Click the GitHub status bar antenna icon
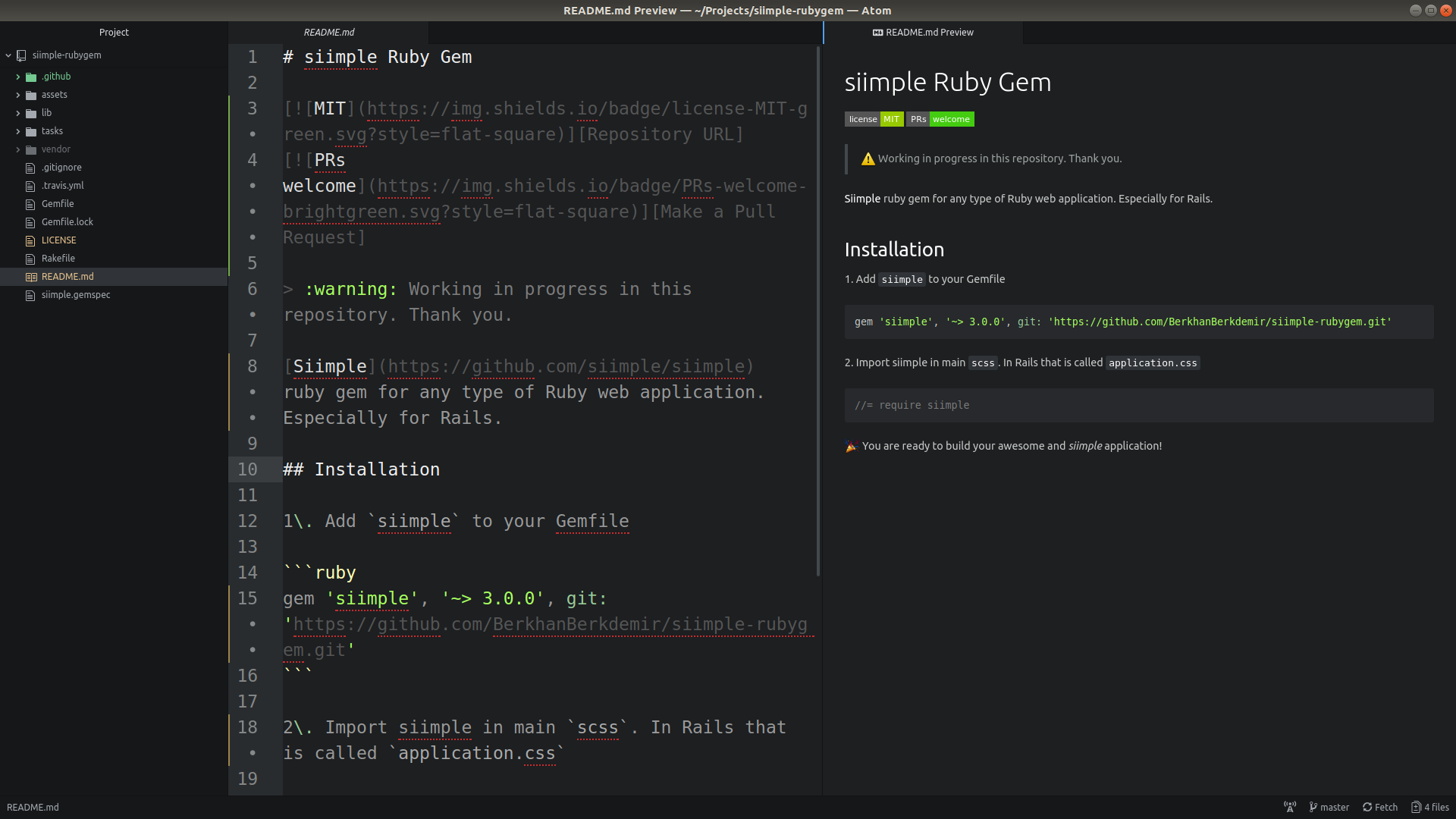Image resolution: width=1456 pixels, height=819 pixels. (1290, 807)
